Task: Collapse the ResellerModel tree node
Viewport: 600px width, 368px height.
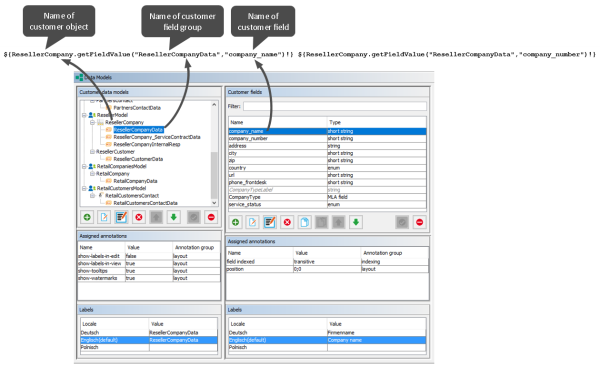Action: point(84,115)
